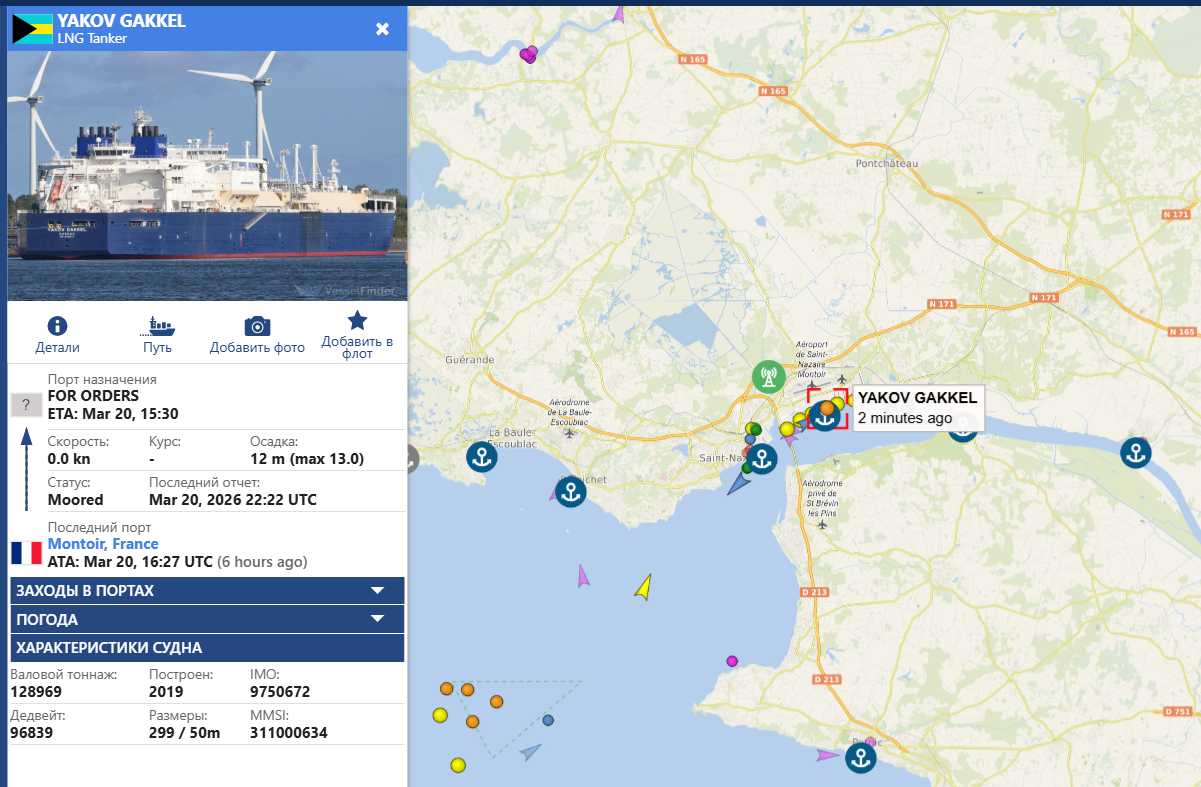Collapse the ХАРАКТЕРИСТИКИ СУДНА section header
This screenshot has height=787, width=1201.
point(206,647)
